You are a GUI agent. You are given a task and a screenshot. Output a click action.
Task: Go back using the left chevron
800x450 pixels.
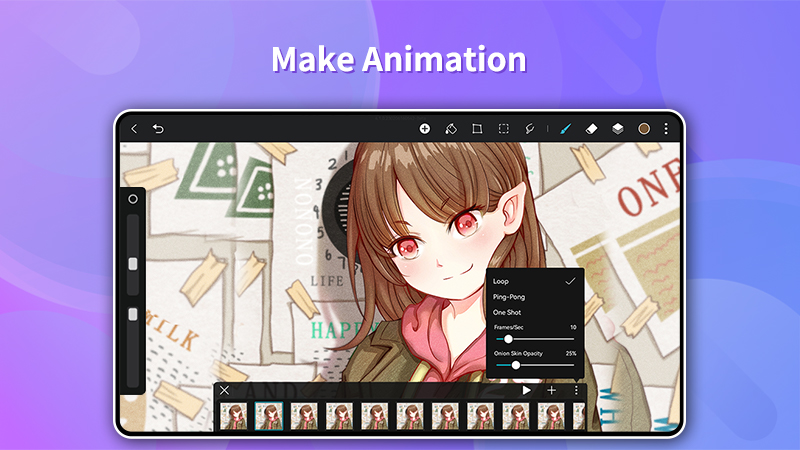coord(134,129)
